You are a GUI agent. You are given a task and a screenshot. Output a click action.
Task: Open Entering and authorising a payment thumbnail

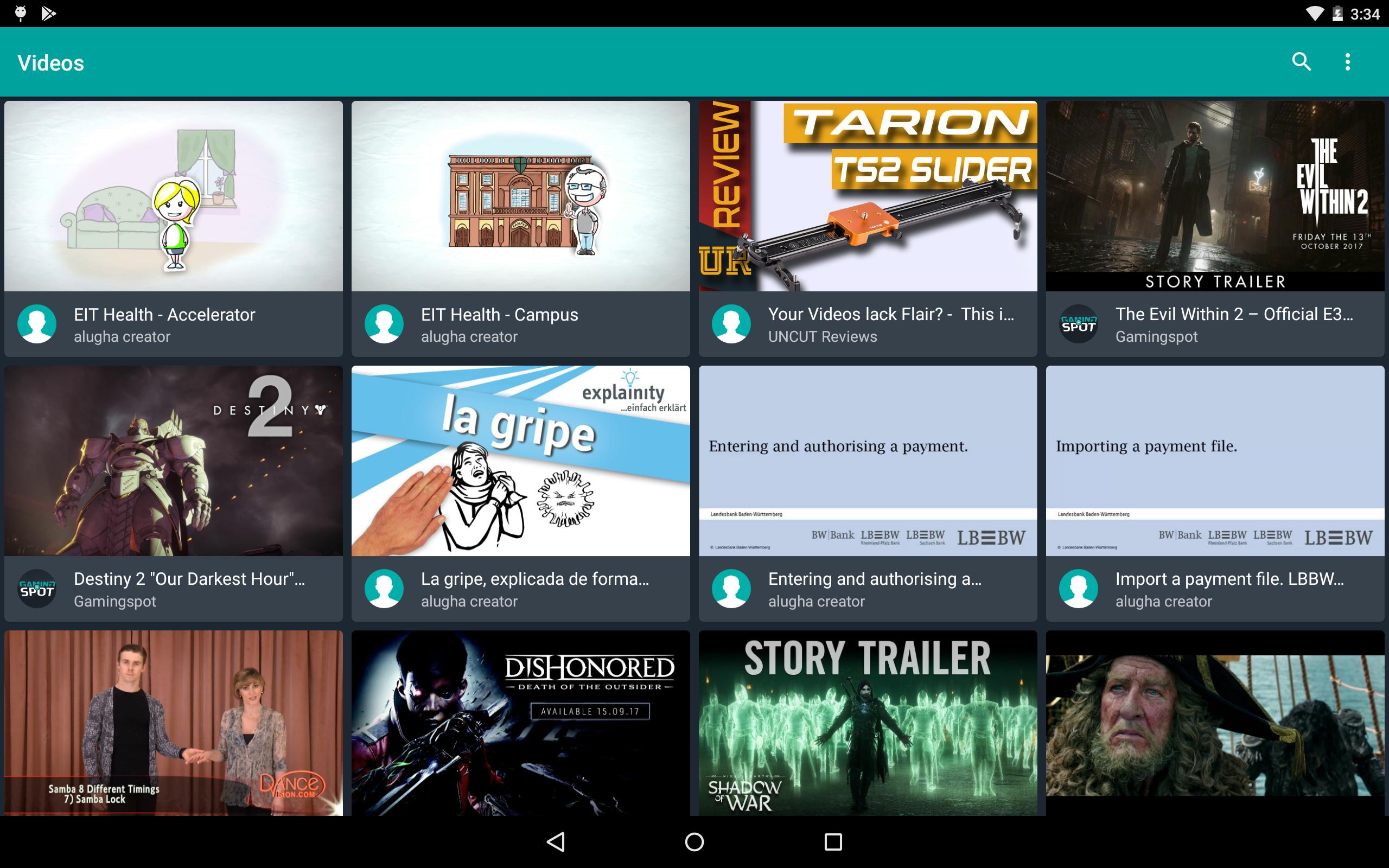(x=868, y=461)
